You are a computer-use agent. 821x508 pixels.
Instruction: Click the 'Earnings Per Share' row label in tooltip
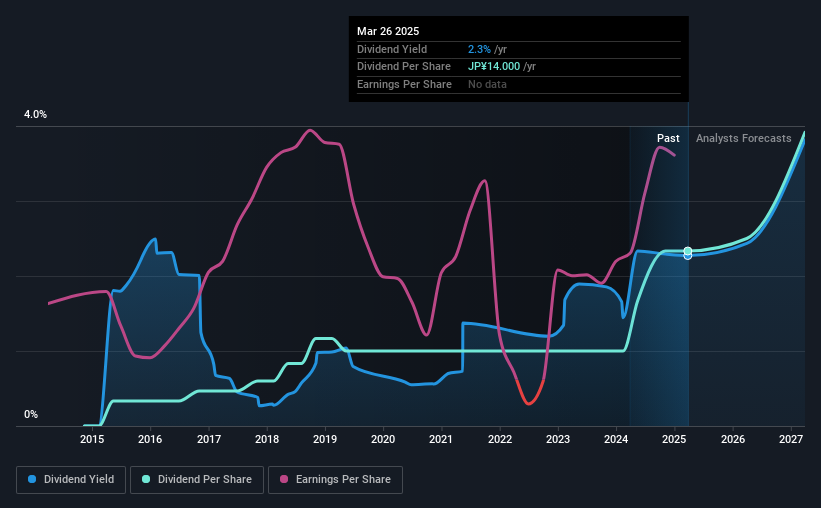[404, 84]
